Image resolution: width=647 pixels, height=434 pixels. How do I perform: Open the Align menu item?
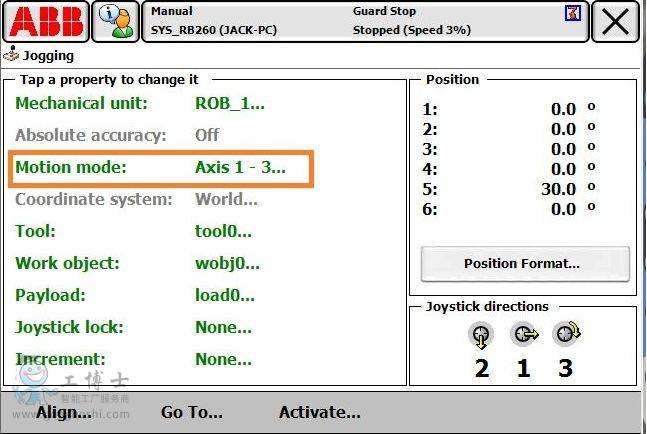pyautogui.click(x=65, y=412)
